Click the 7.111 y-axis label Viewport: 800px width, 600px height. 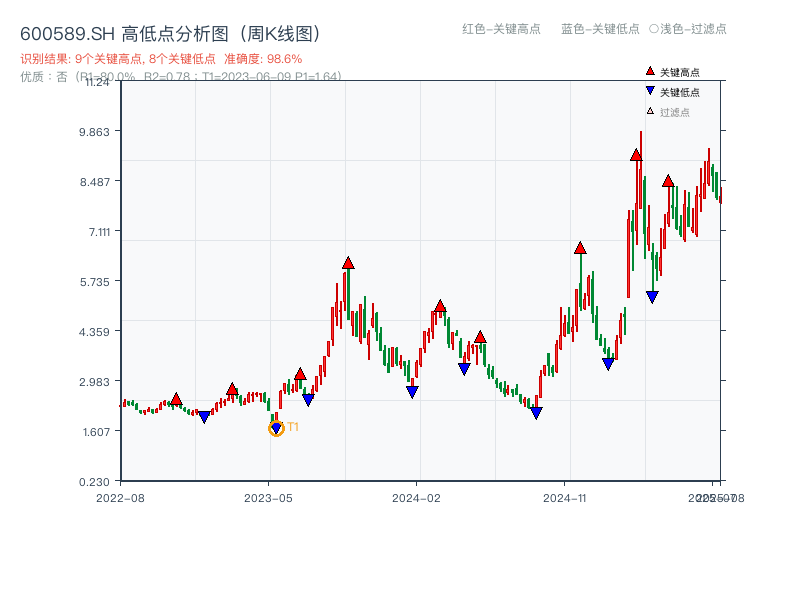(99, 232)
